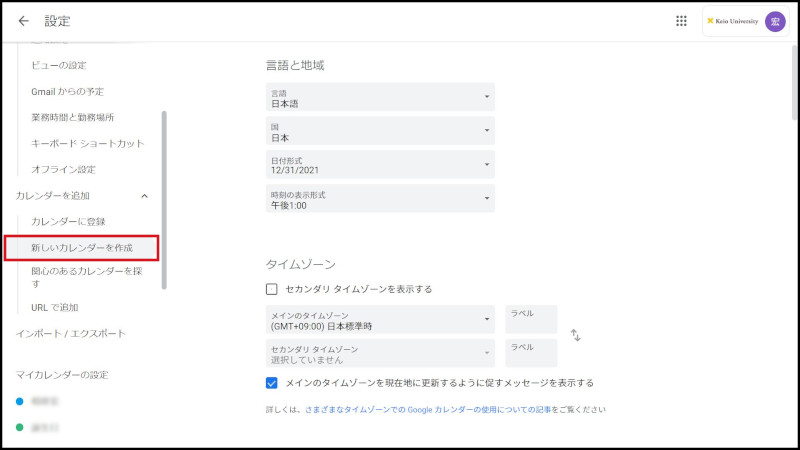800x450 pixels.
Task: Collapse the カレンダーを追加 section
Action: 144,196
